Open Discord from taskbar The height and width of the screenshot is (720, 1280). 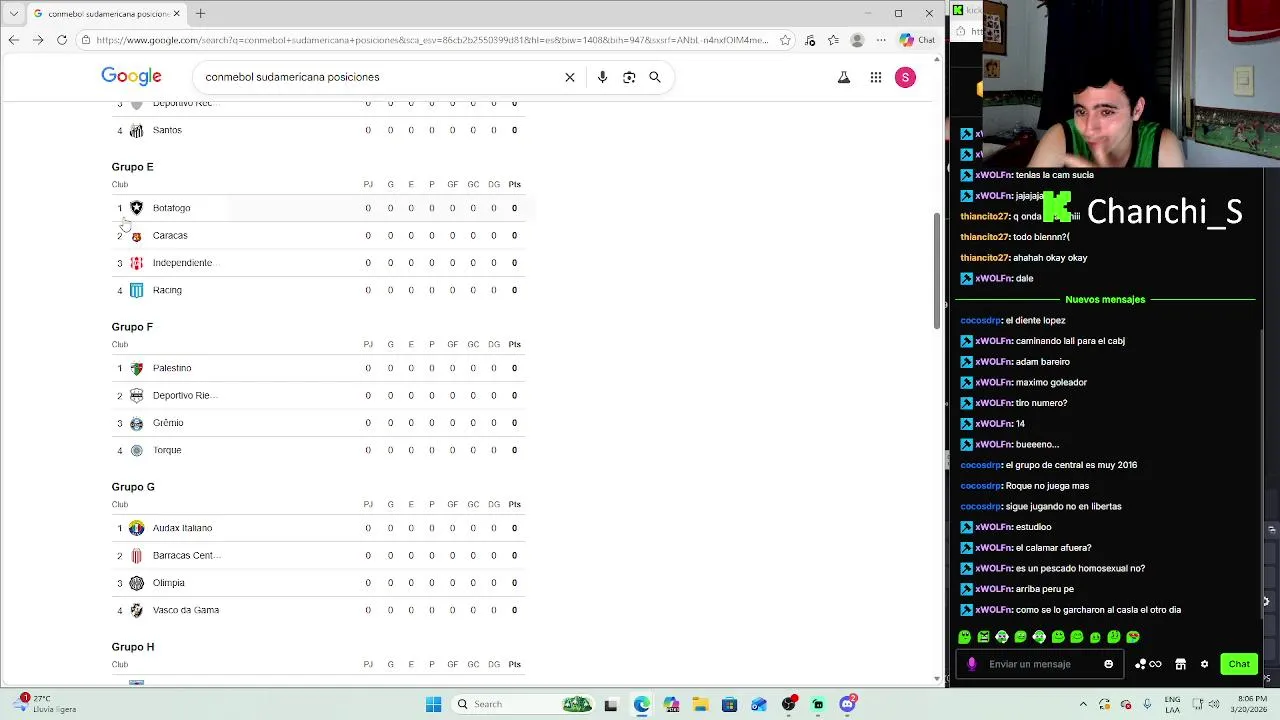pos(848,704)
